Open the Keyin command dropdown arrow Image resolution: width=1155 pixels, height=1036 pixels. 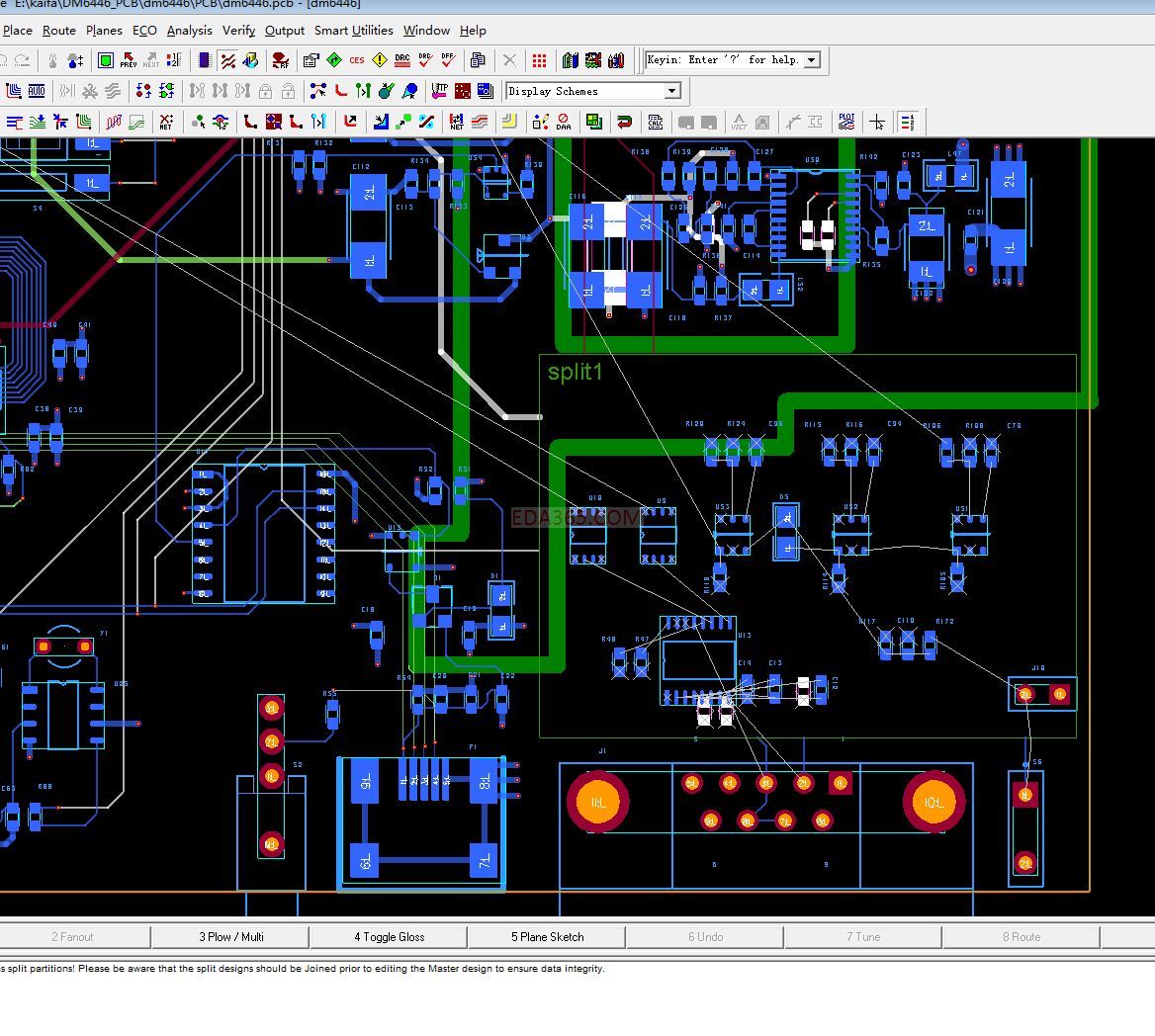coord(812,60)
